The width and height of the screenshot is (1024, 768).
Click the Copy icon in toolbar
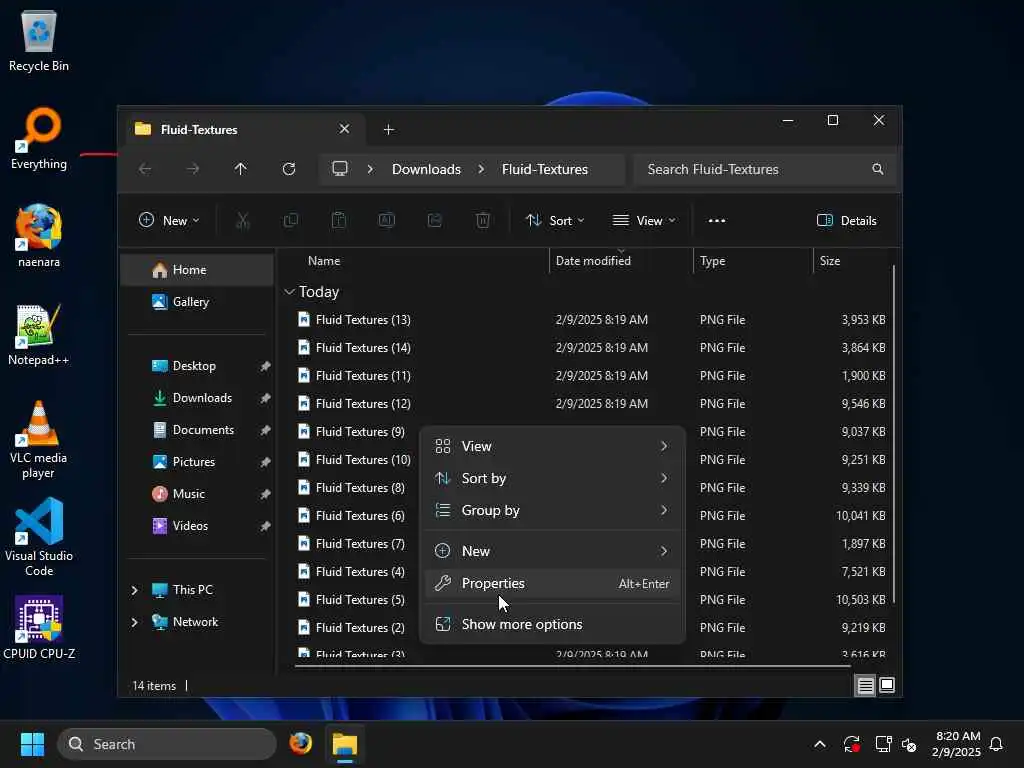coord(291,221)
